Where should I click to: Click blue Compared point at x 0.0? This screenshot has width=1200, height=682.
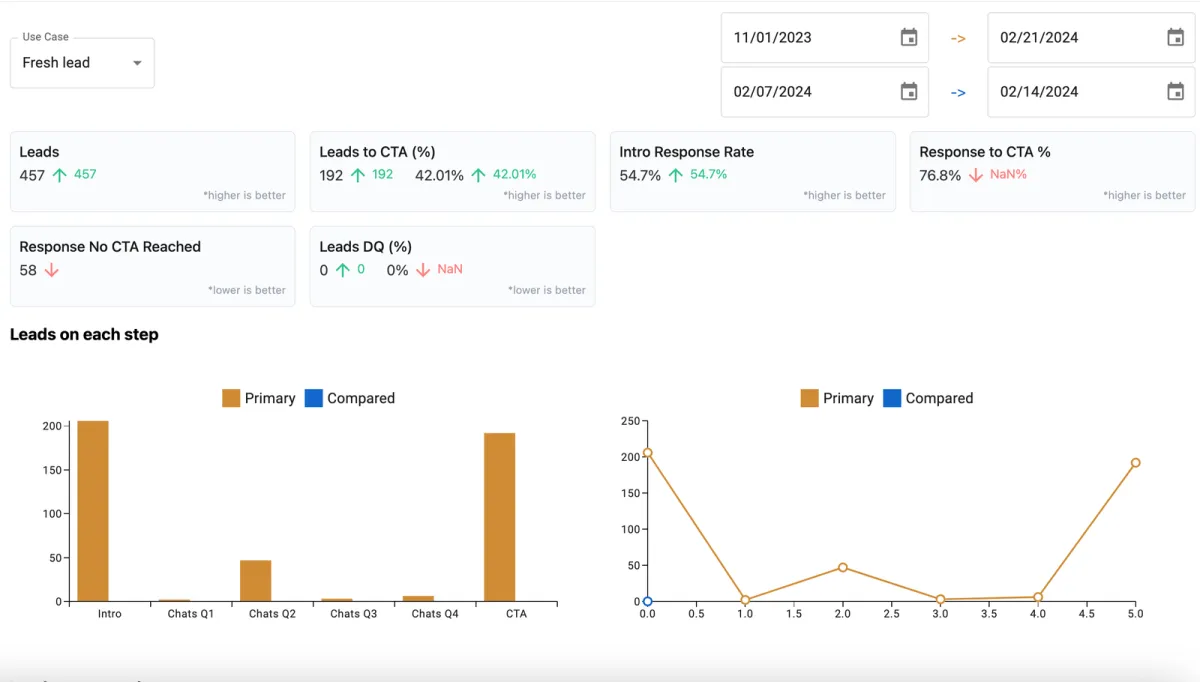pos(647,601)
